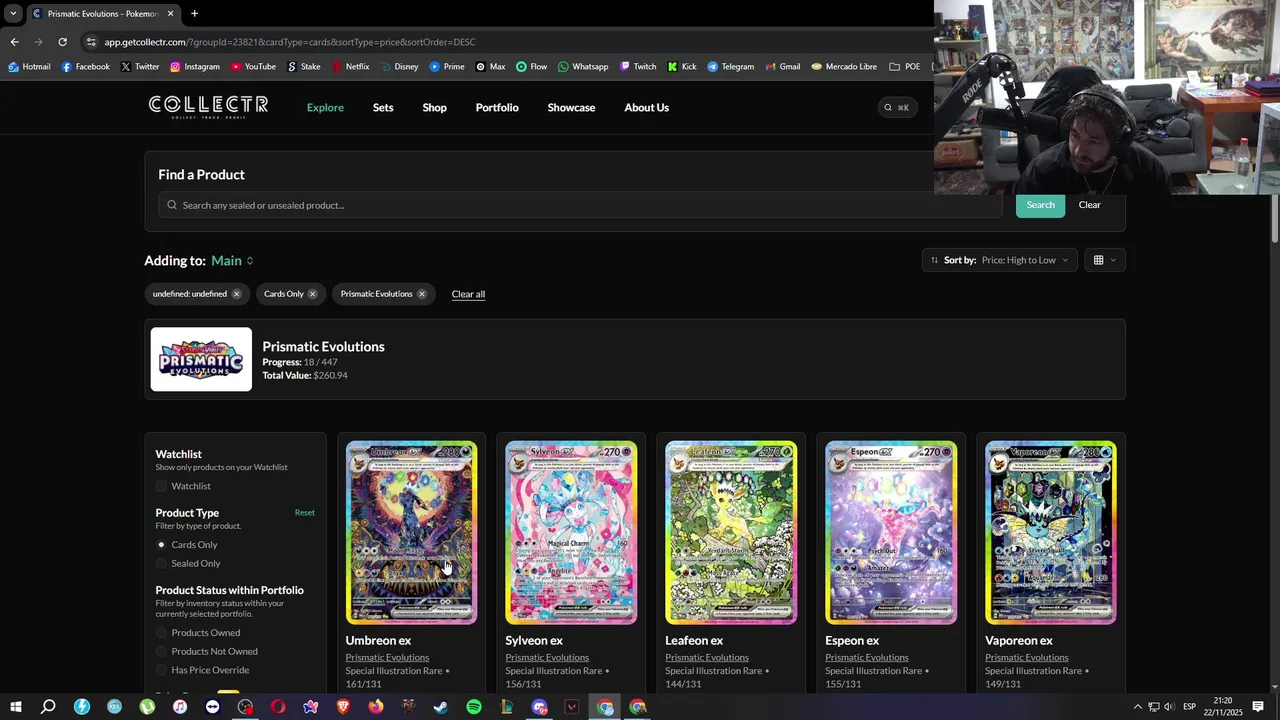The height and width of the screenshot is (720, 1280).
Task: Change the 'Adding to: Main' portfolio selector
Action: [x=232, y=260]
